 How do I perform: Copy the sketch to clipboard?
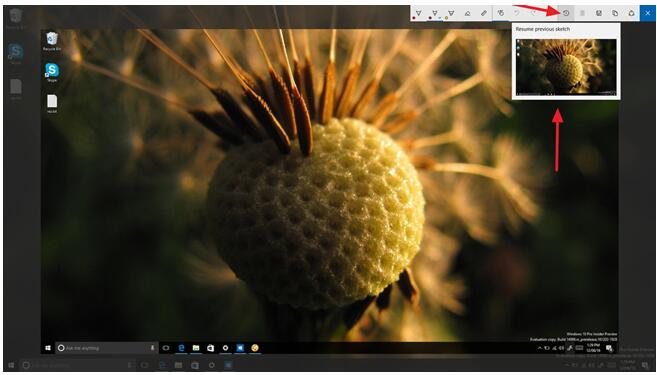click(615, 13)
